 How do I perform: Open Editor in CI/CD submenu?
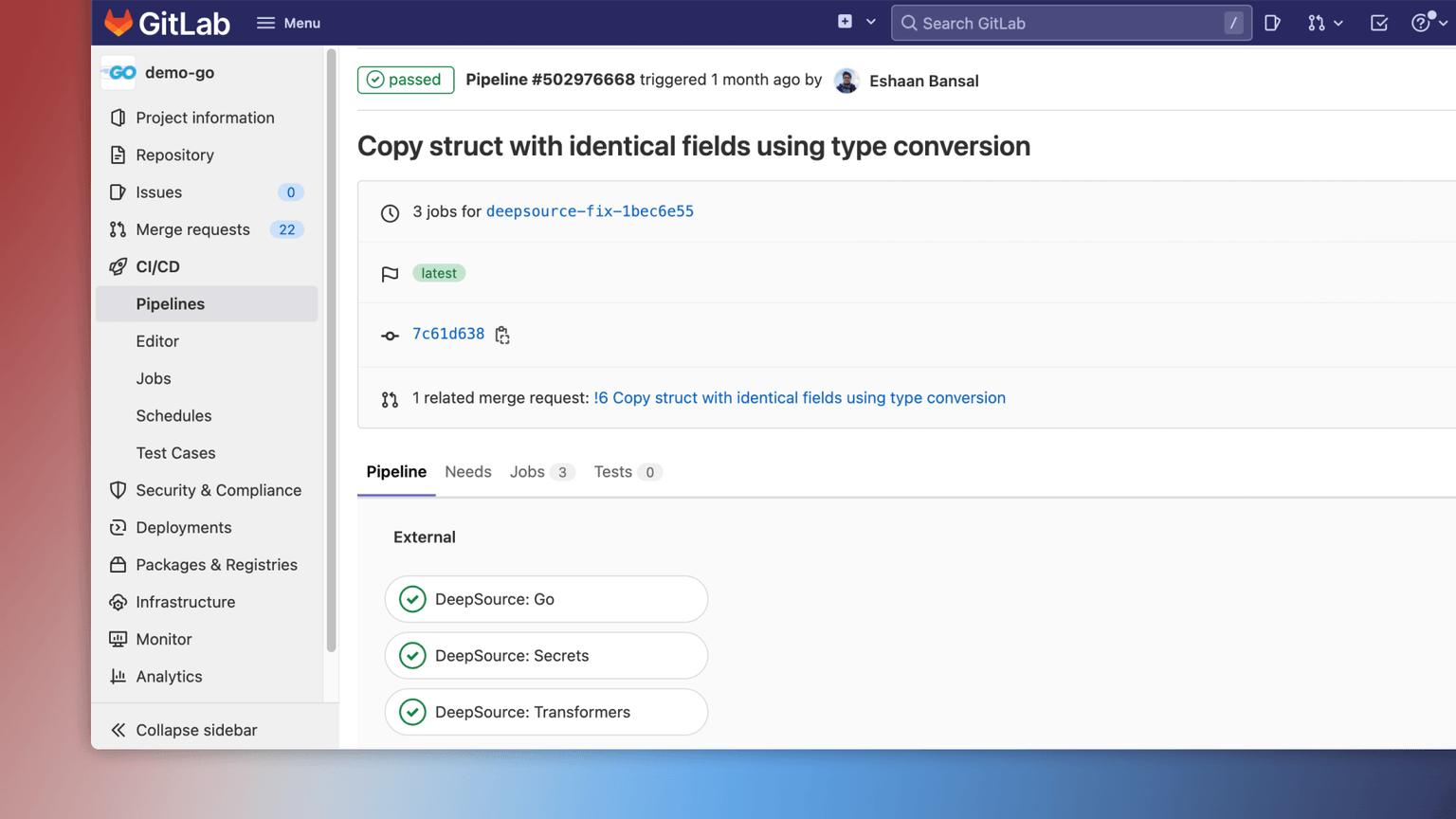207,341
